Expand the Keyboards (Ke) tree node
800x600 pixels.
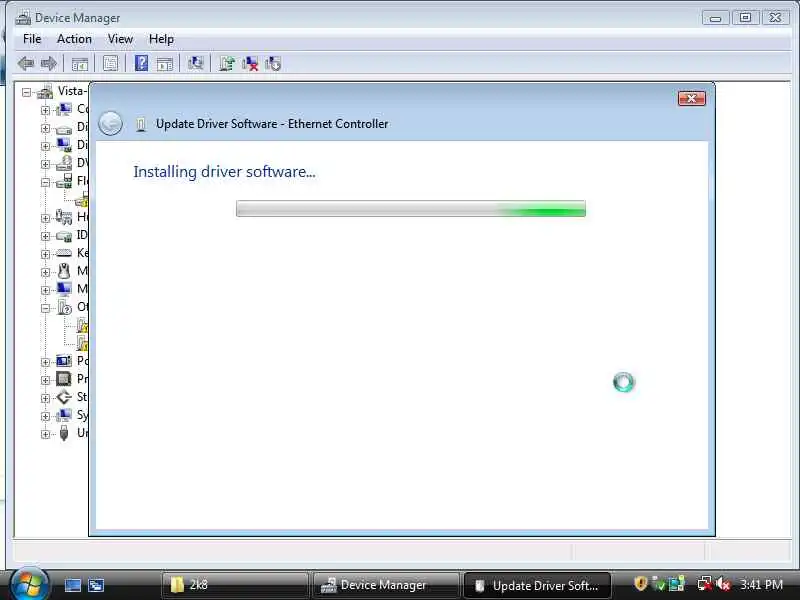point(45,254)
